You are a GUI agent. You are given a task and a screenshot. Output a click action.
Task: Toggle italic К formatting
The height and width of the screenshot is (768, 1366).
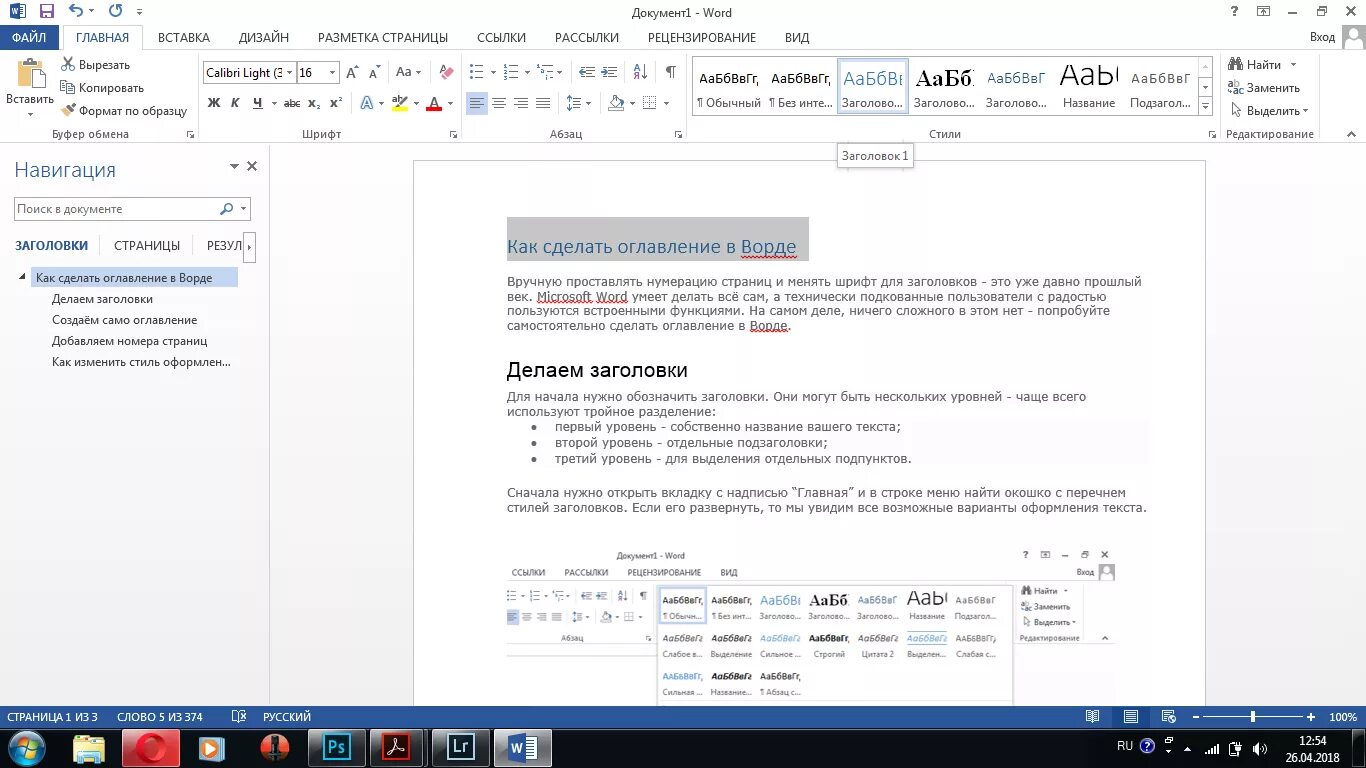(235, 103)
